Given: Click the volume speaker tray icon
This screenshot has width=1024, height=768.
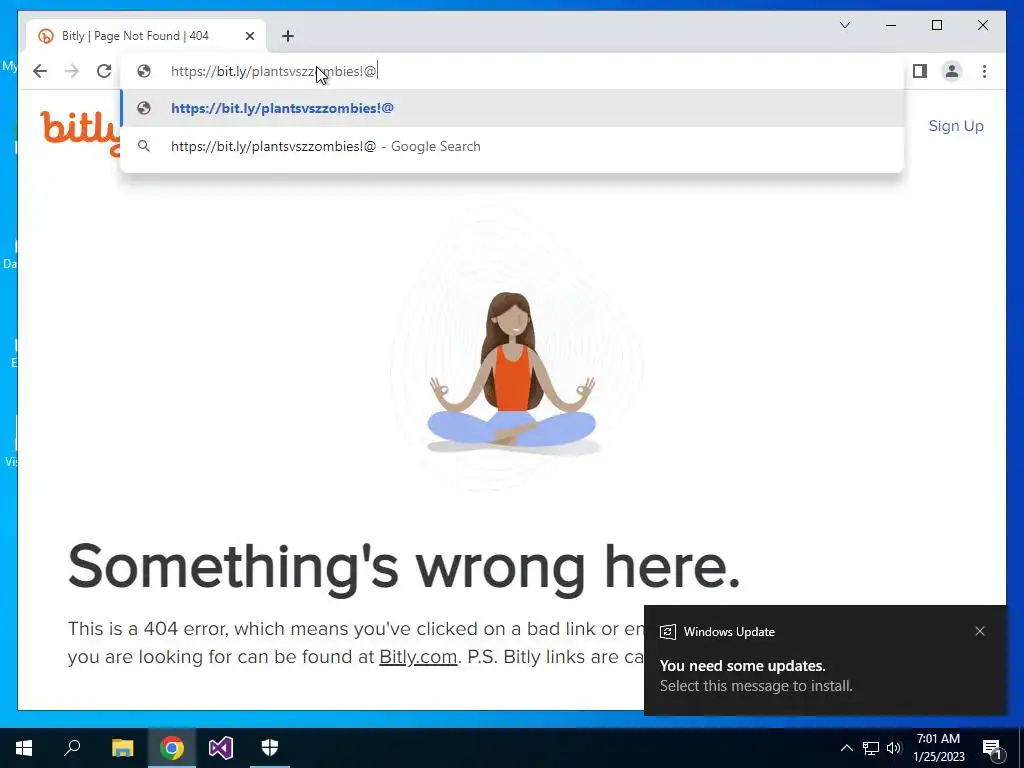Looking at the screenshot, I should (894, 748).
